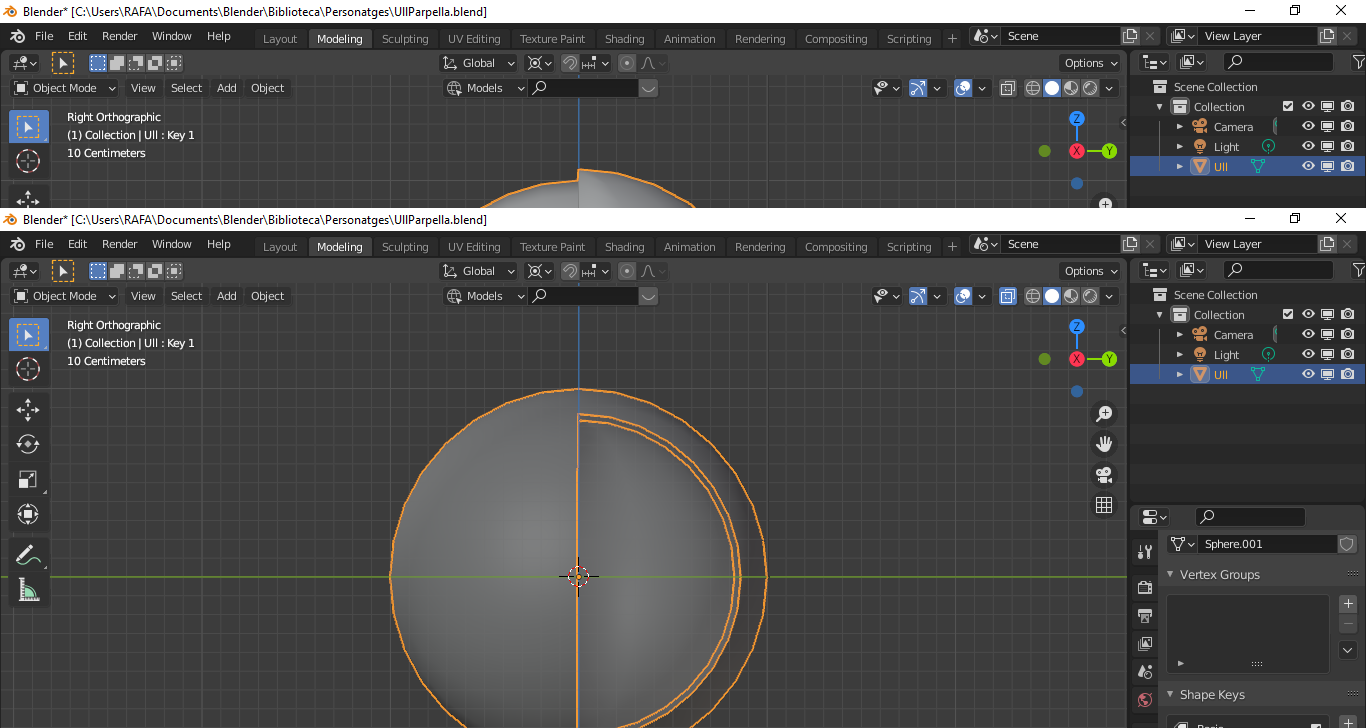This screenshot has height=728, width=1366.
Task: Toggle X-ray mode in lower window viewport header
Action: [1008, 296]
